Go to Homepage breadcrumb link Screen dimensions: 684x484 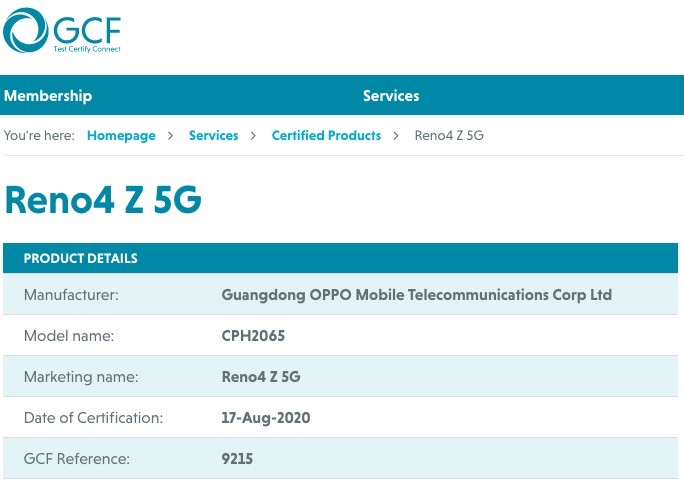[x=121, y=136]
